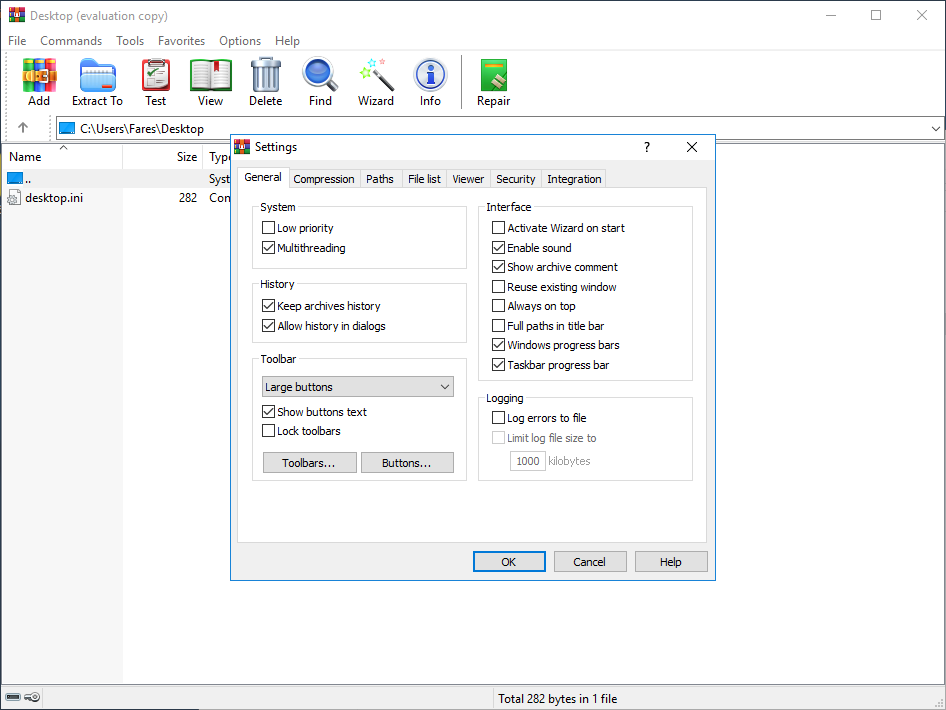Screen dimensions: 946x710
Task: Launch the Wizard toolbar icon
Action: (x=376, y=75)
